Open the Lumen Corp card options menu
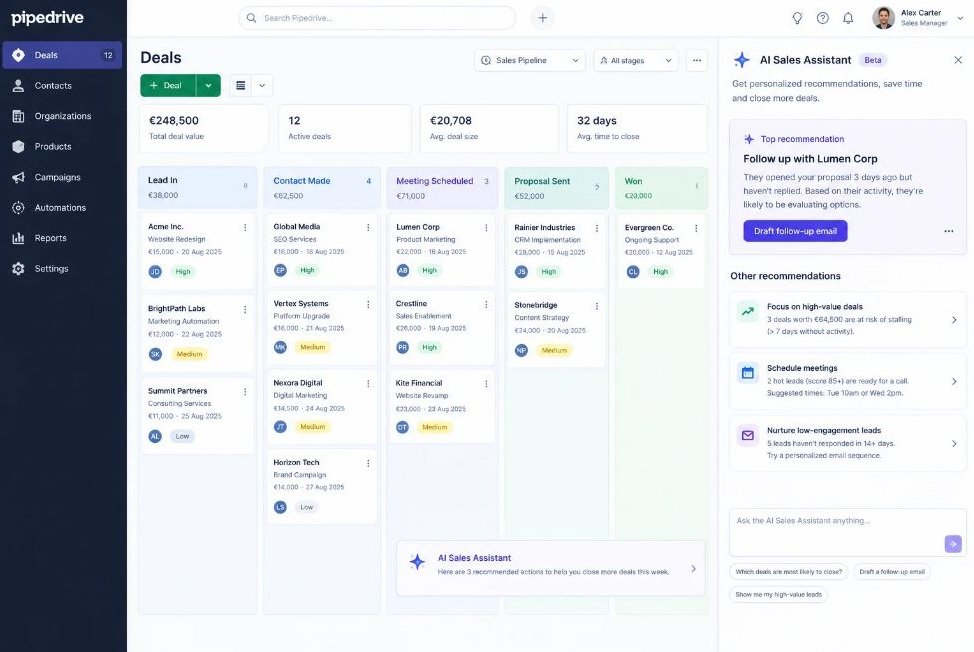 [486, 228]
